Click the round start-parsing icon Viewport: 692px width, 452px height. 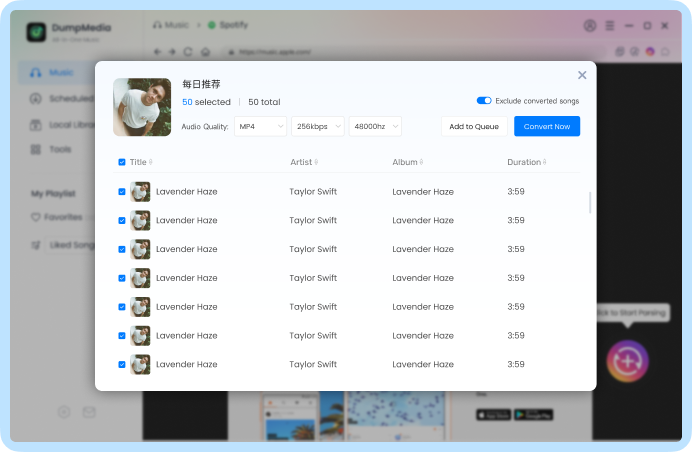coord(628,360)
